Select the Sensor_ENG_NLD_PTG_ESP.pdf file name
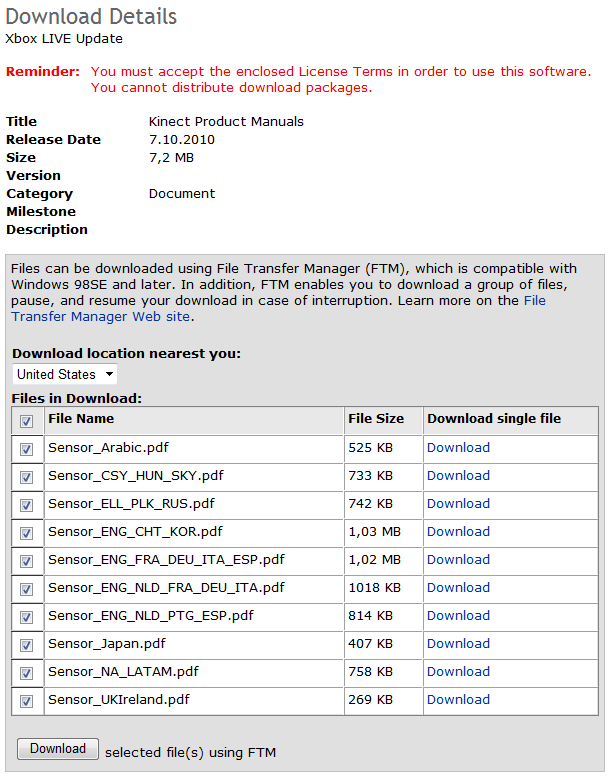 [151, 616]
